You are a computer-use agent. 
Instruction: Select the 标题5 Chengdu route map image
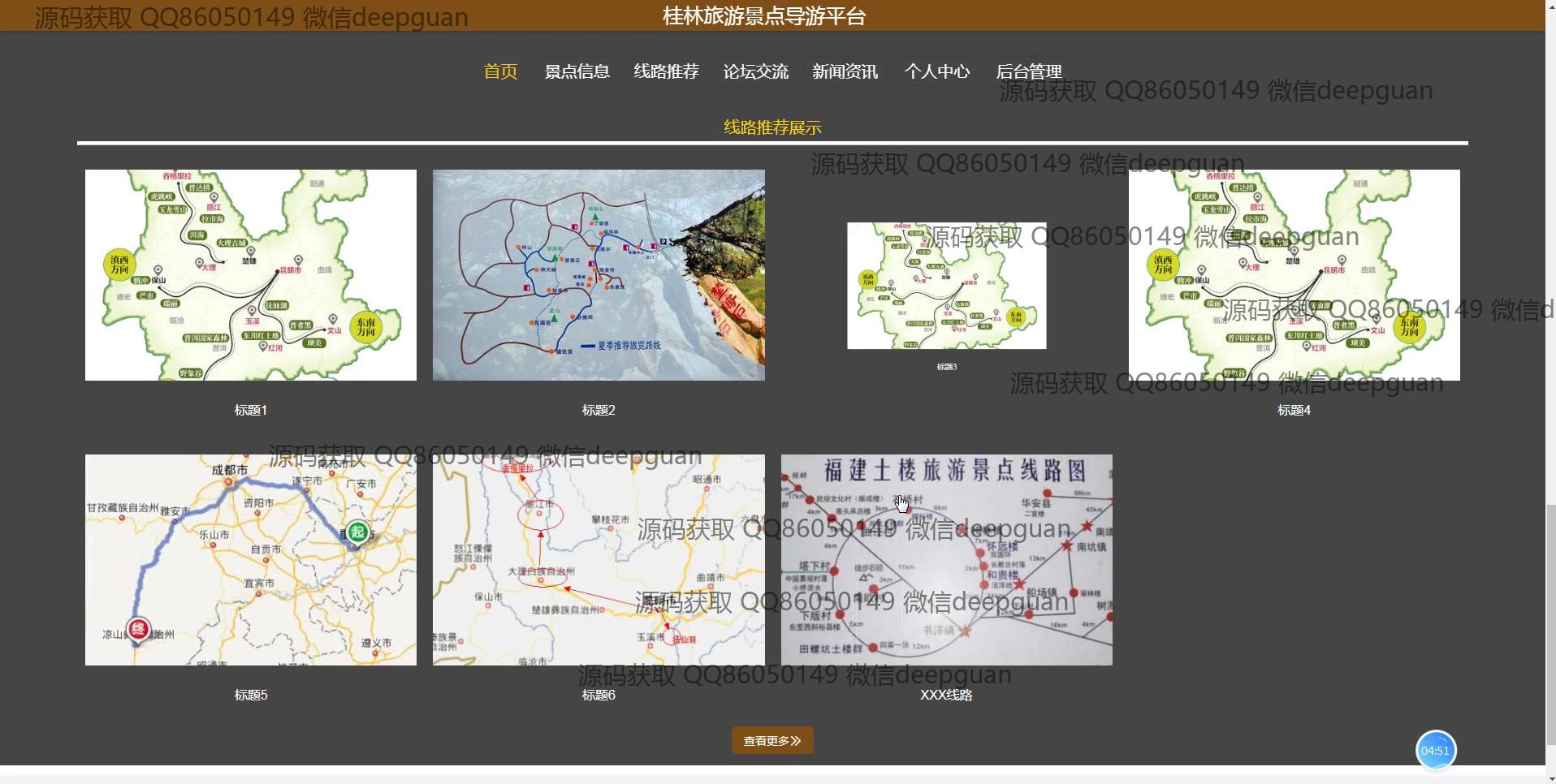click(250, 559)
